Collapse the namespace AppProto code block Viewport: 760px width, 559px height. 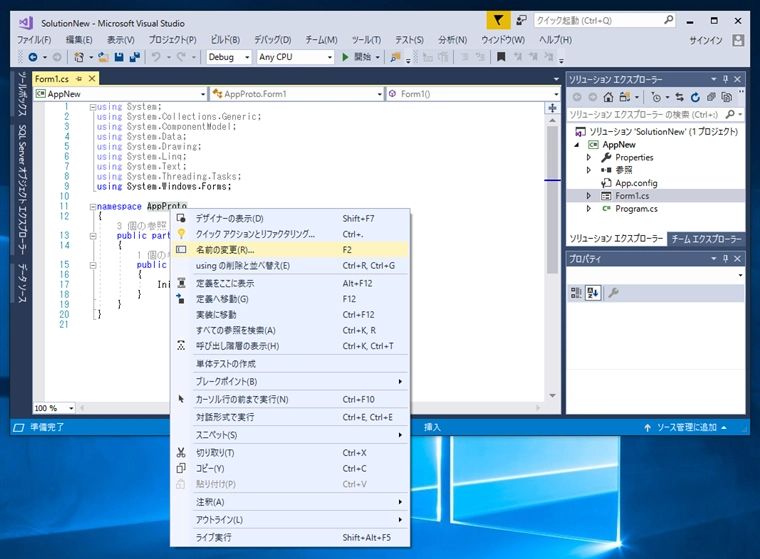pyautogui.click(x=92, y=205)
